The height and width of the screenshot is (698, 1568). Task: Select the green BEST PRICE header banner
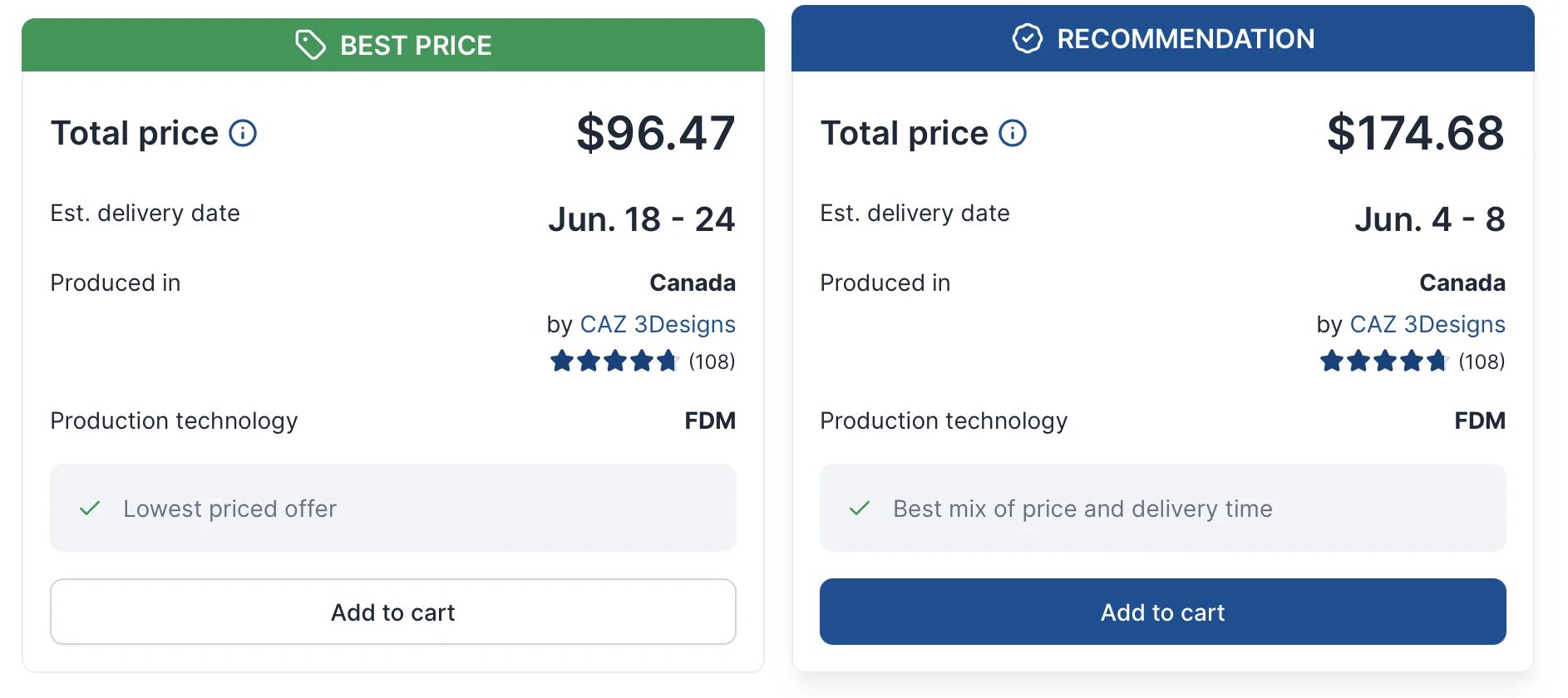point(393,45)
